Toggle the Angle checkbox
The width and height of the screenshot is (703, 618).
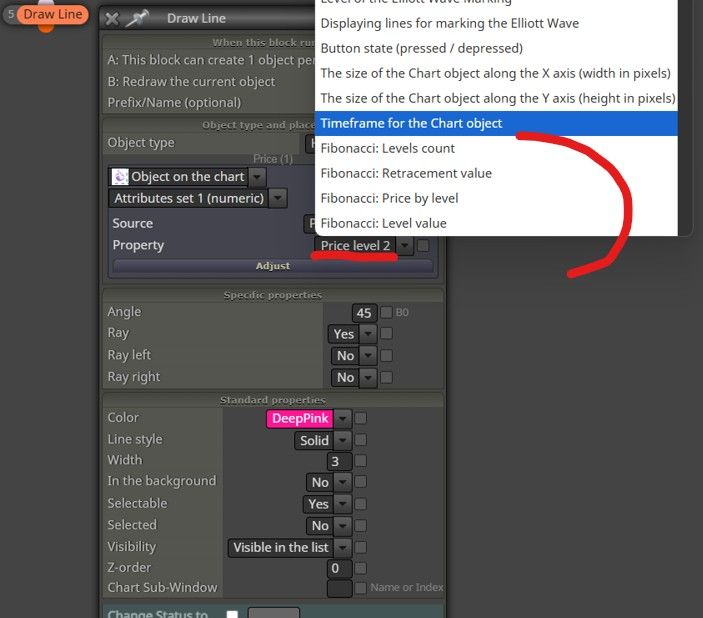[386, 312]
